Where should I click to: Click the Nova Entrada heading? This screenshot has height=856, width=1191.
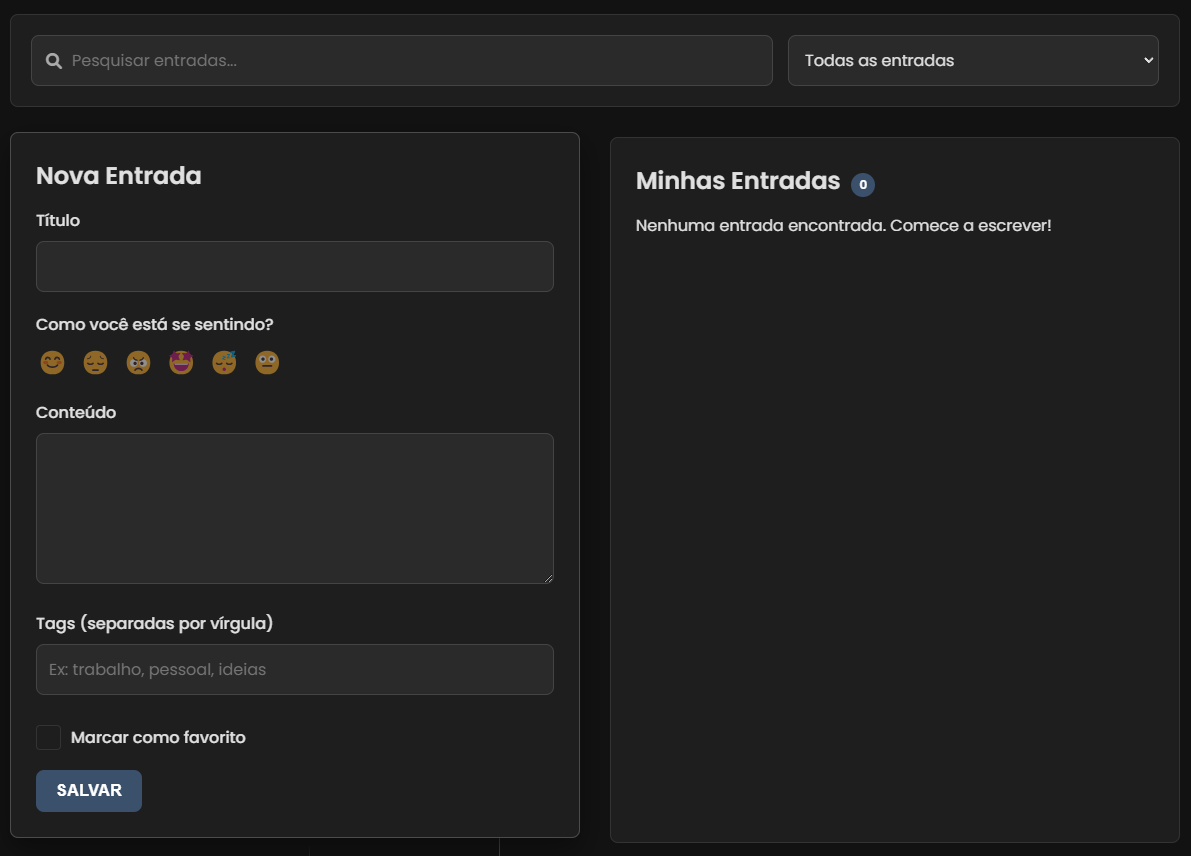[x=118, y=175]
